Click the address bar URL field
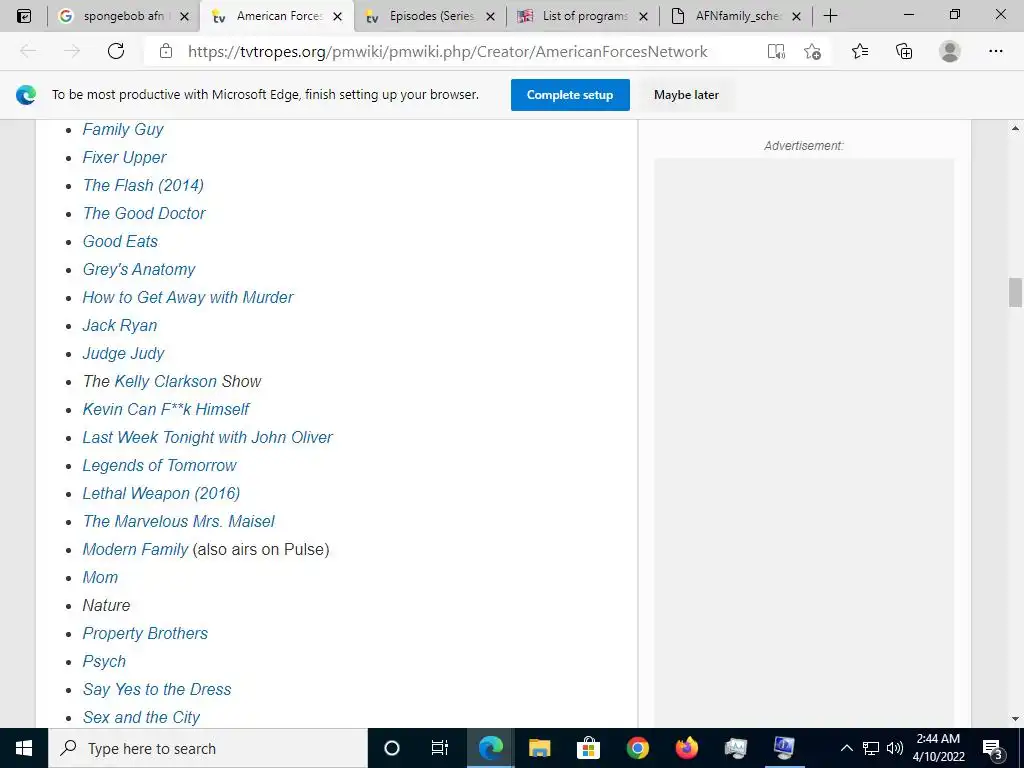The width and height of the screenshot is (1024, 768). point(447,52)
